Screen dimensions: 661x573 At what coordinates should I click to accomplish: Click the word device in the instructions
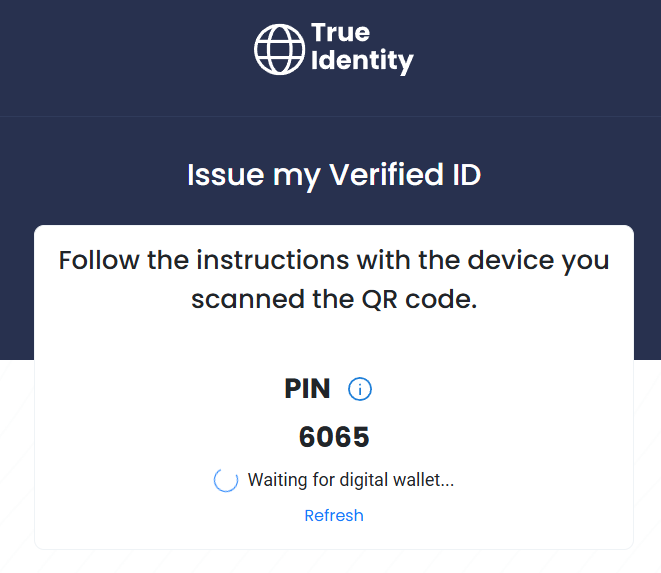pos(511,260)
